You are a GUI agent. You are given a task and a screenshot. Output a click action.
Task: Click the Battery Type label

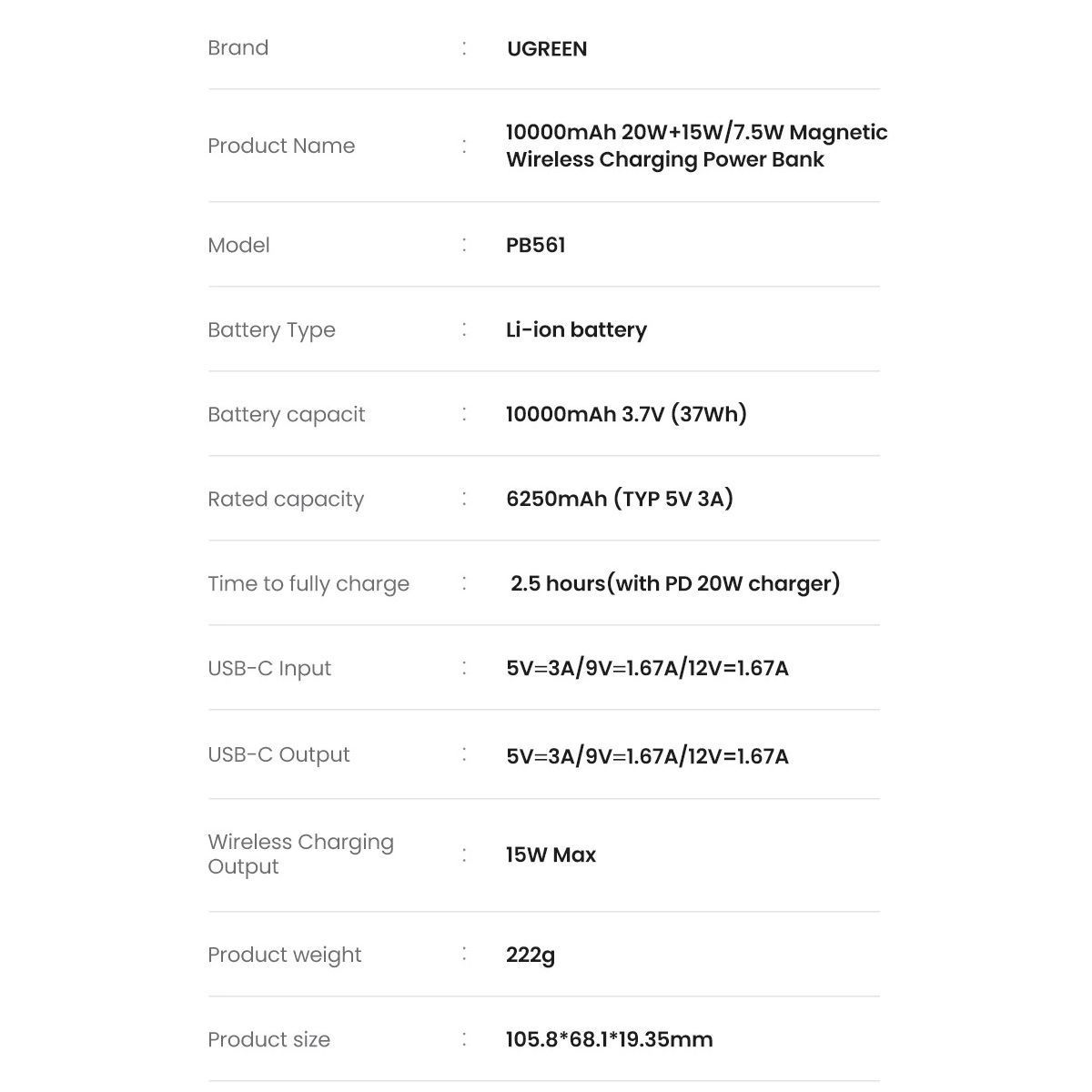[271, 329]
